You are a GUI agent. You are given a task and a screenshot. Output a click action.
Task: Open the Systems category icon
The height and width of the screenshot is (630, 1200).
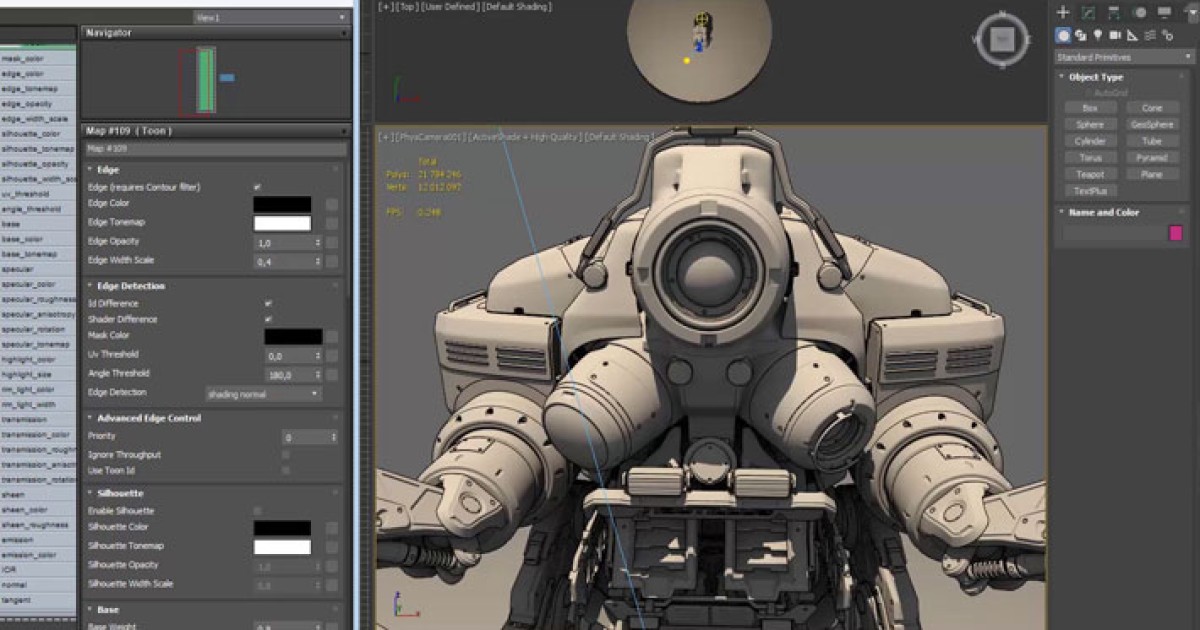point(1168,35)
